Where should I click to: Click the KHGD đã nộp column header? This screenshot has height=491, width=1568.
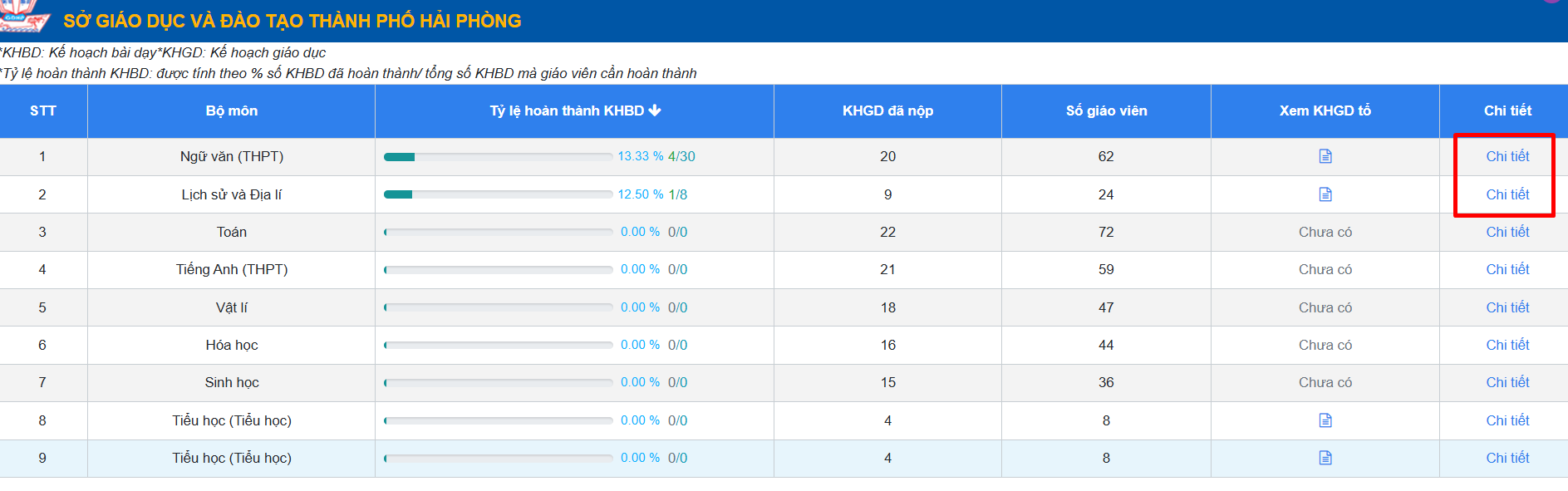pyautogui.click(x=887, y=110)
